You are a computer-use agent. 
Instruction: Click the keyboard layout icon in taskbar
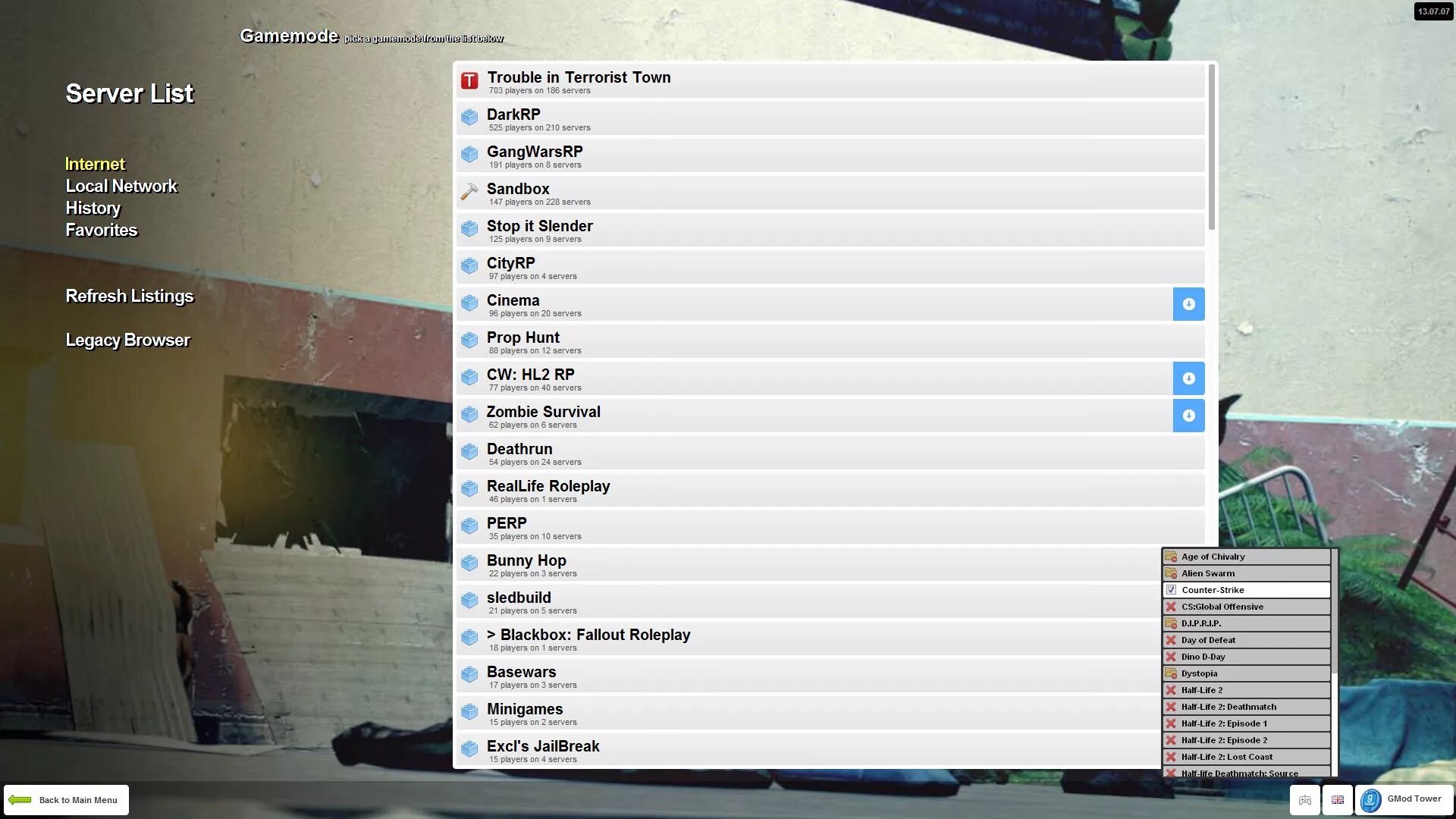[1337, 799]
